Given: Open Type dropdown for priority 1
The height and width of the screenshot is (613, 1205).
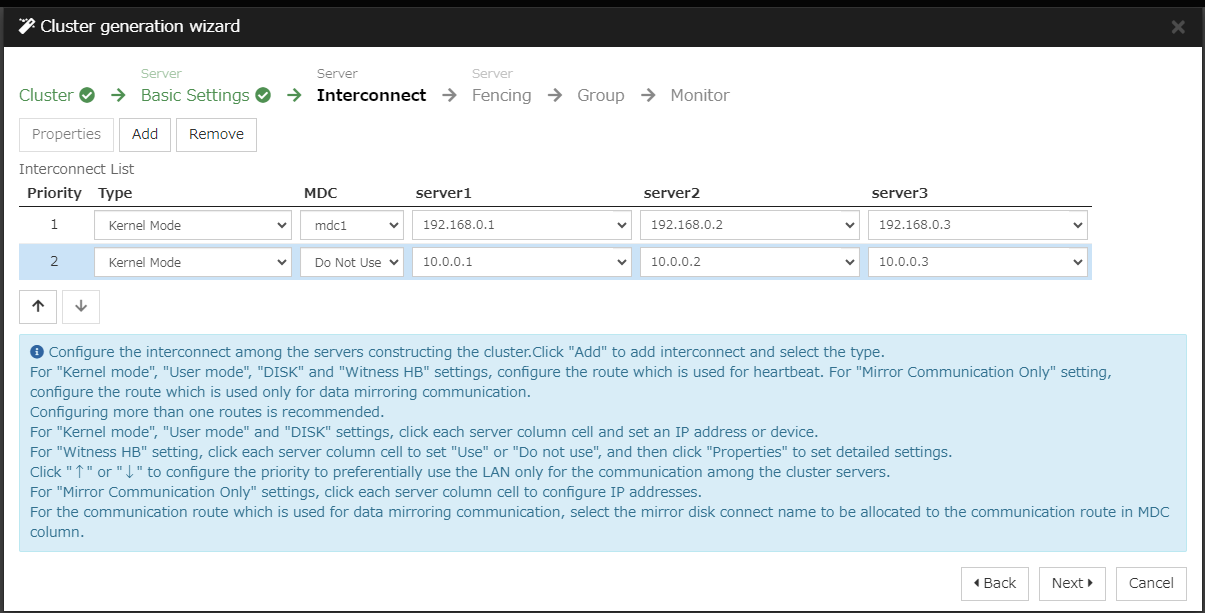Looking at the screenshot, I should point(193,226).
